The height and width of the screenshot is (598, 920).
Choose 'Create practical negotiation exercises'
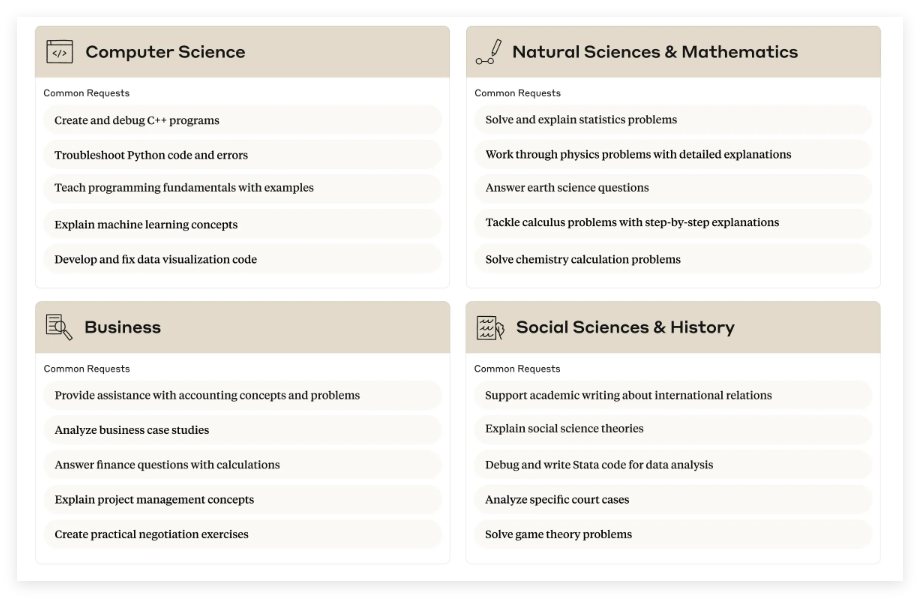(152, 534)
